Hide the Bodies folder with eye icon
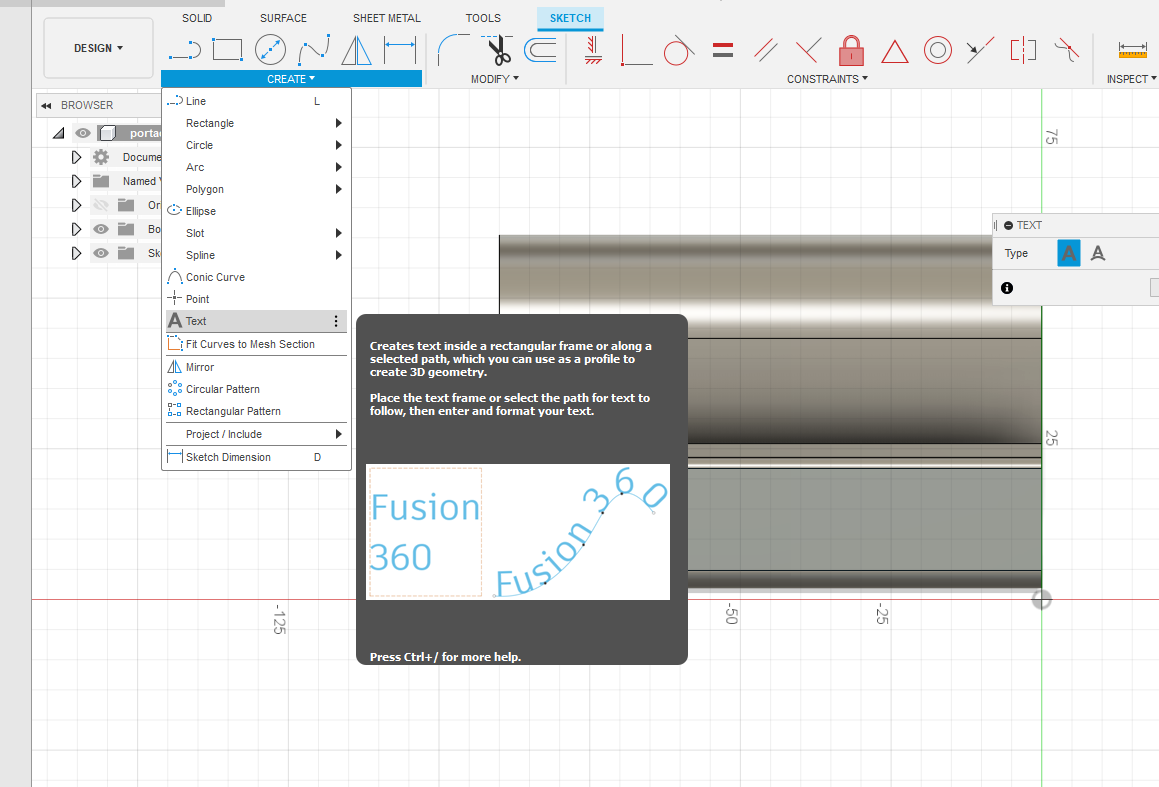 [101, 229]
